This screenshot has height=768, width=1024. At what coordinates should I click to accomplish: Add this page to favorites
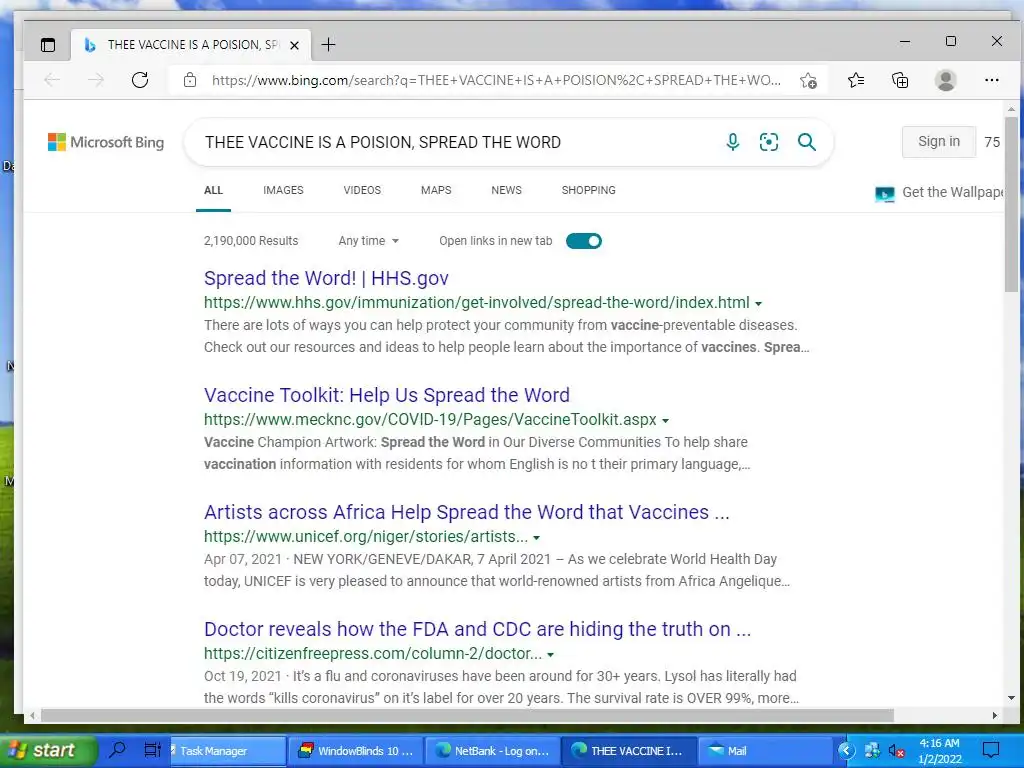pos(808,80)
